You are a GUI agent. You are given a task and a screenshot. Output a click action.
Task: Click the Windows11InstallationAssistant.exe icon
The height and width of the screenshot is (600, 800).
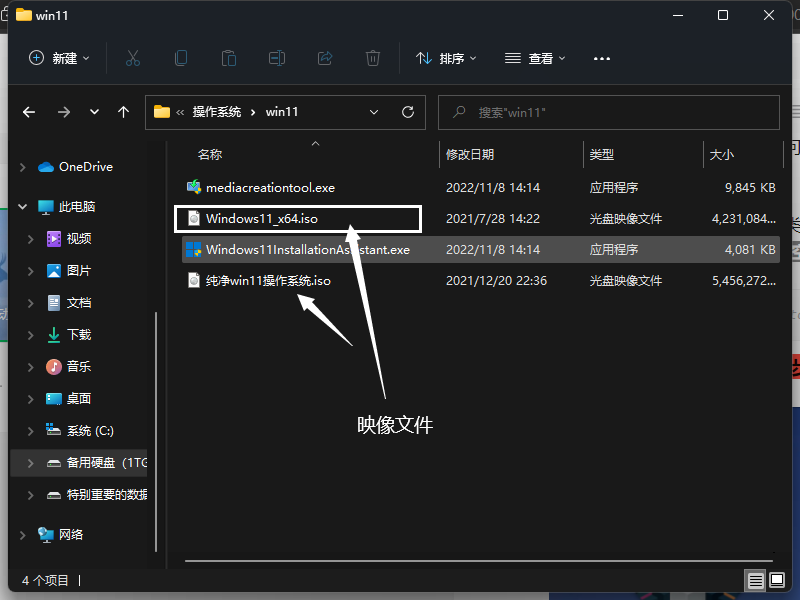(193, 249)
